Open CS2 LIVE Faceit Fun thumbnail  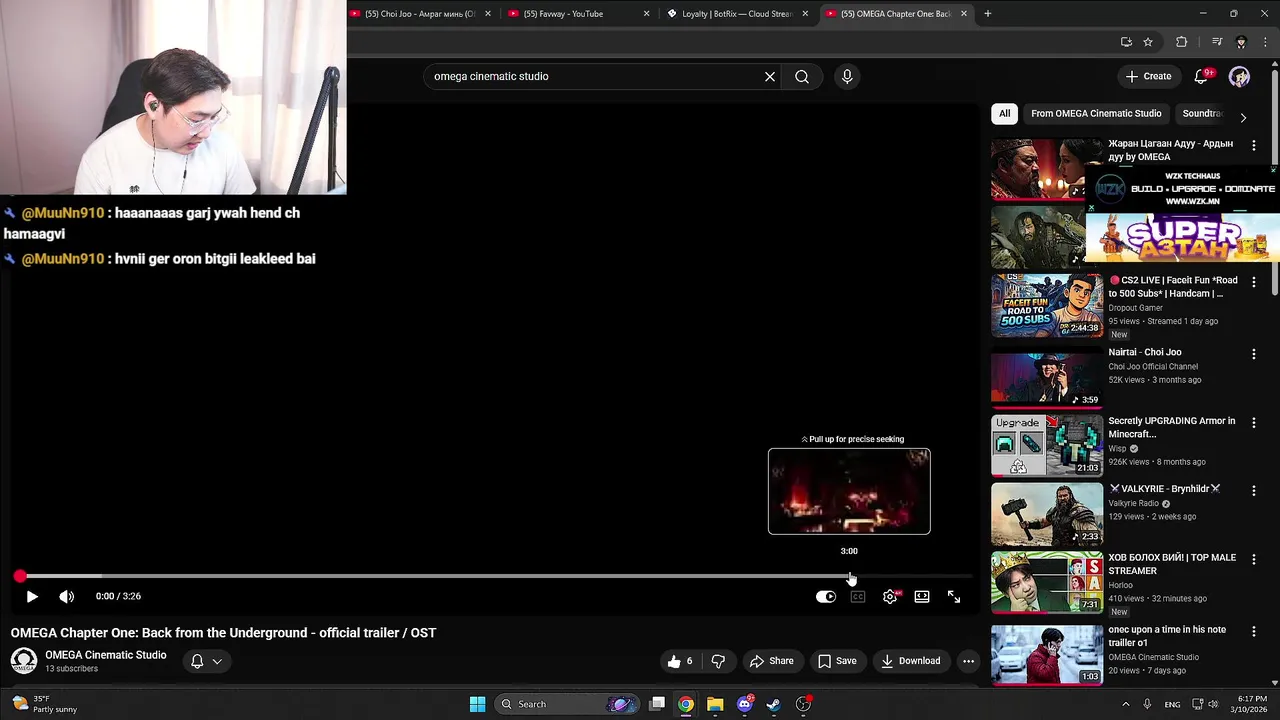click(x=1047, y=306)
